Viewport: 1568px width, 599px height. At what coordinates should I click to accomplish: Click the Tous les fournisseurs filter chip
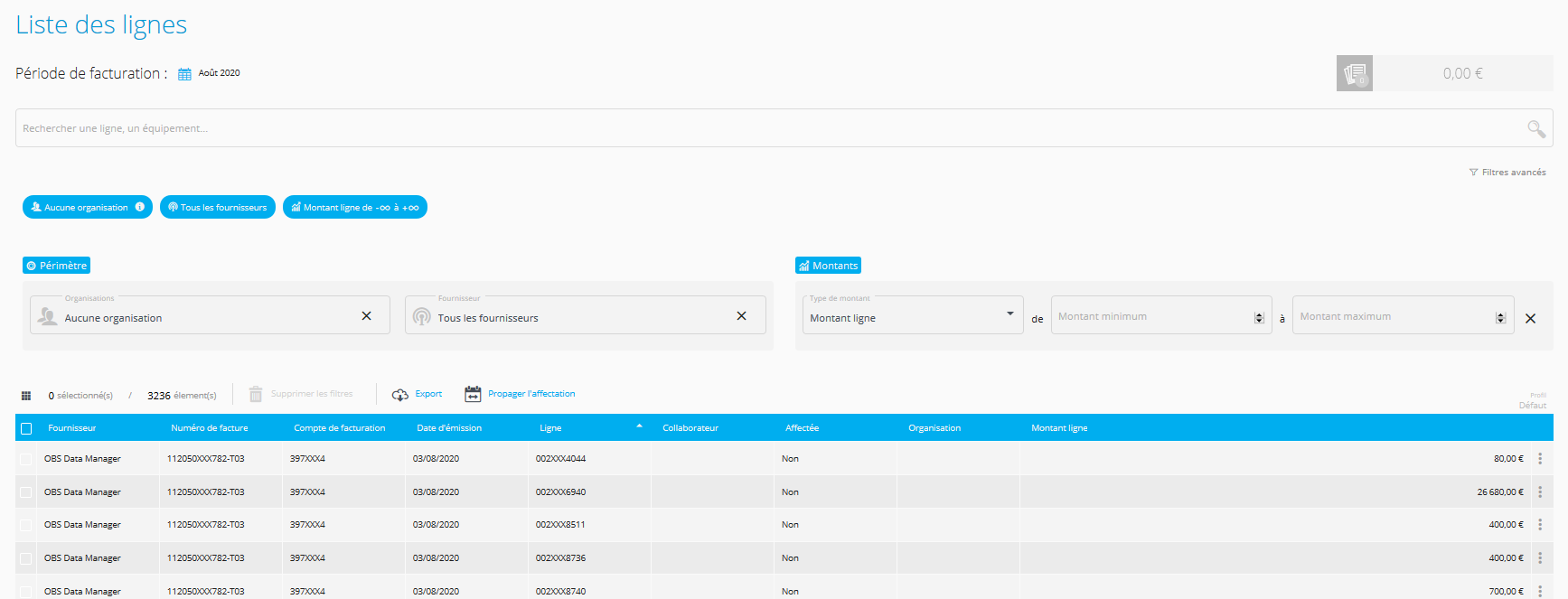[x=218, y=207]
